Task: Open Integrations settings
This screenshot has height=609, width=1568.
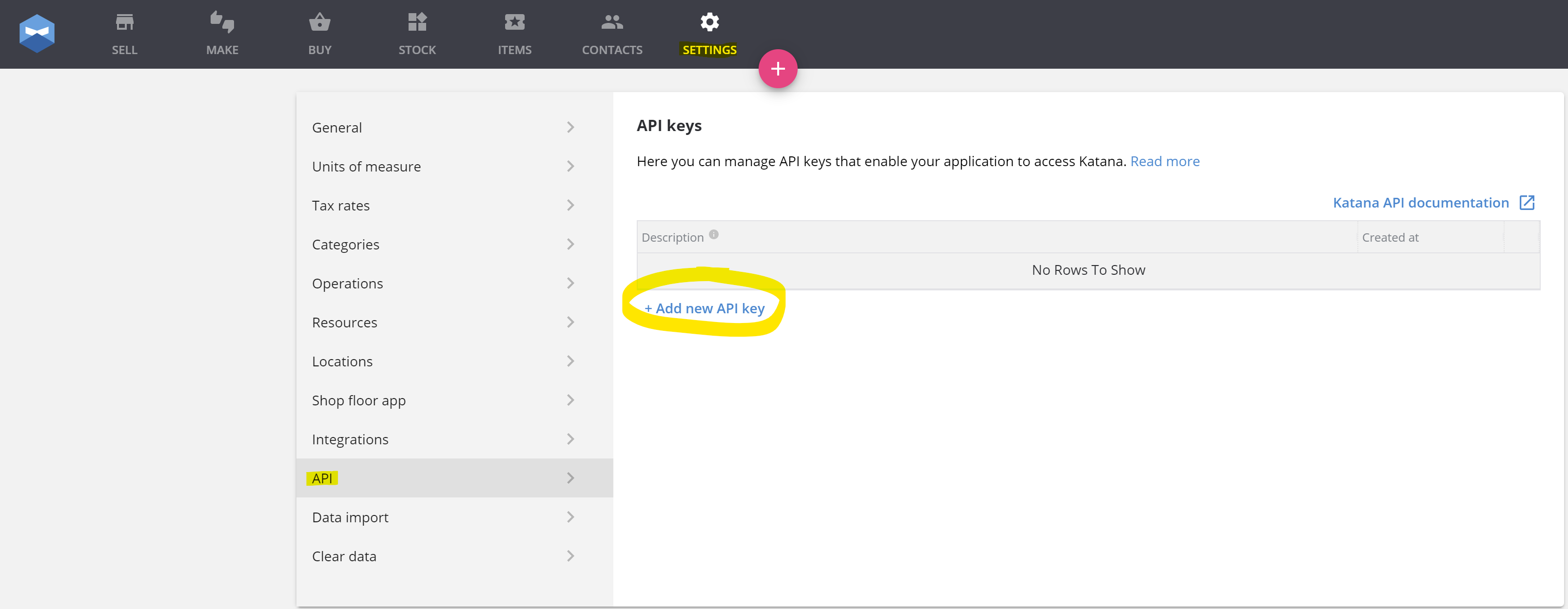Action: pyautogui.click(x=455, y=438)
